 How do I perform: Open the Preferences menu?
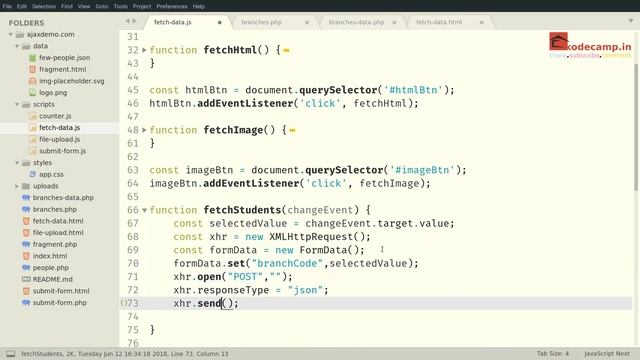click(x=172, y=6)
